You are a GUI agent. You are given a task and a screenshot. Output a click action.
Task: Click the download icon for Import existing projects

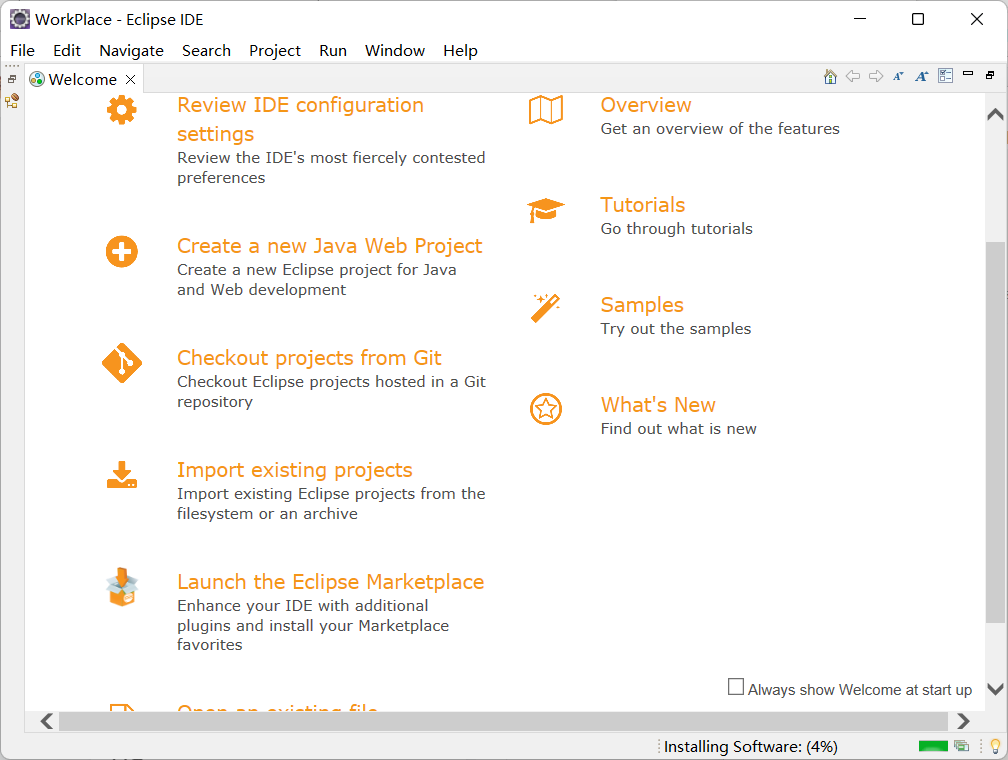click(x=122, y=475)
